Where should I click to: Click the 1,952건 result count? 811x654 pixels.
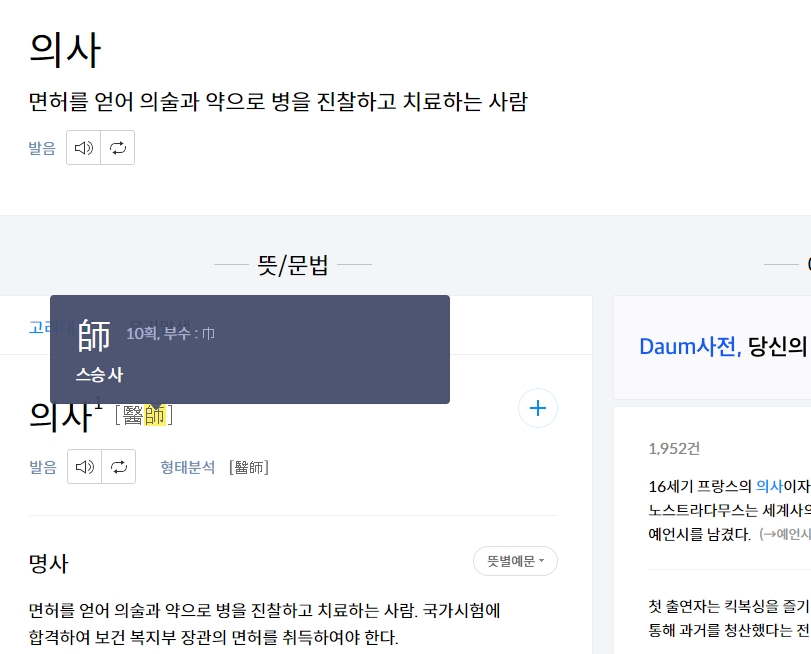pos(674,449)
